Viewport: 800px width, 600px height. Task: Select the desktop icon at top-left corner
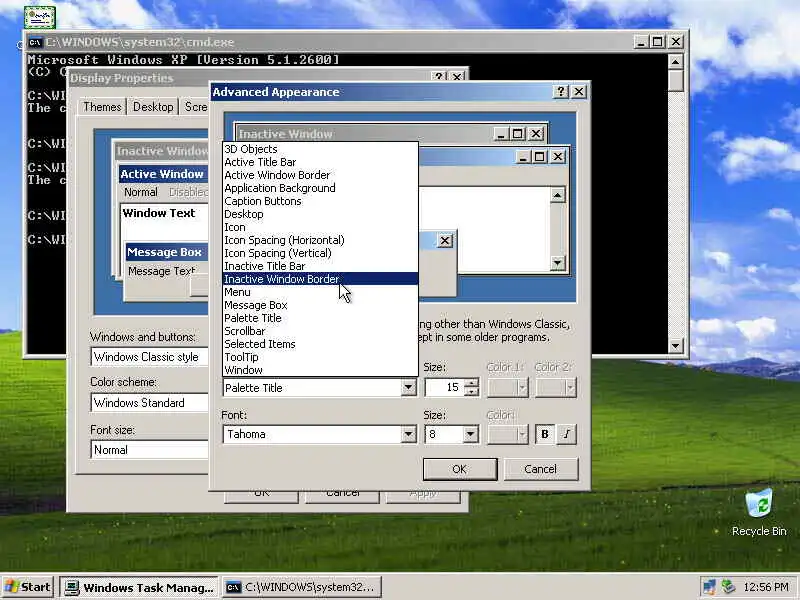point(39,17)
